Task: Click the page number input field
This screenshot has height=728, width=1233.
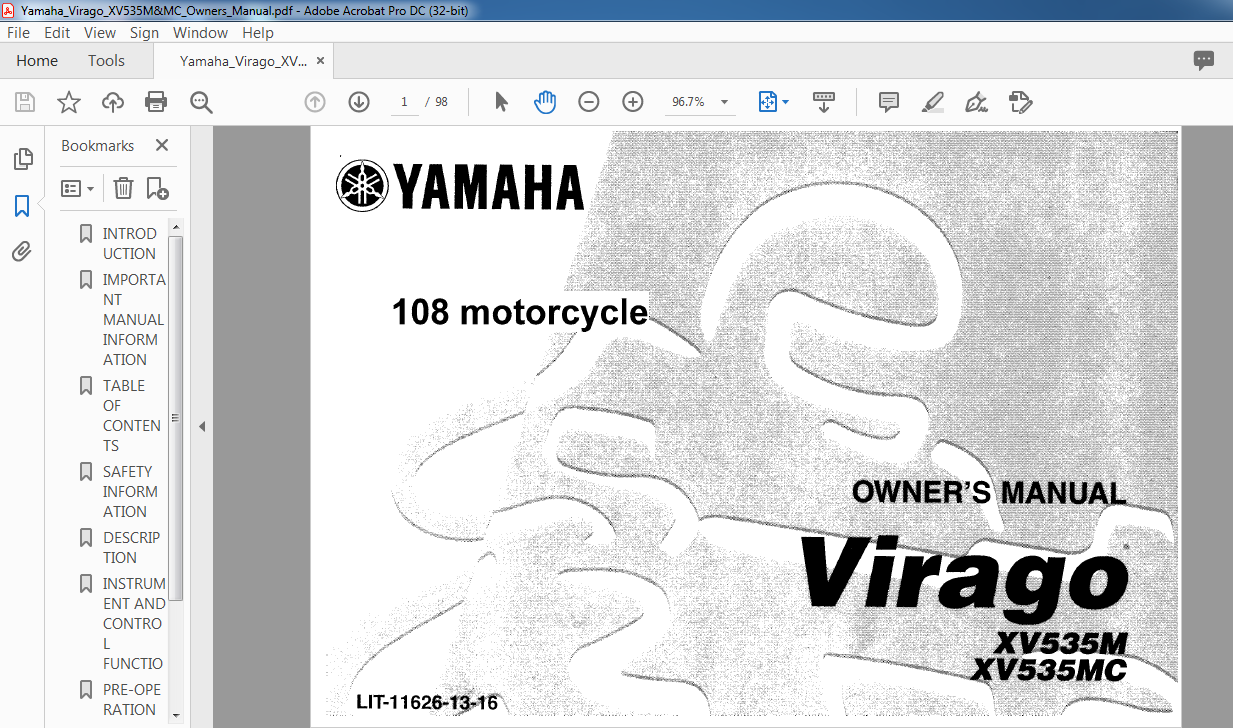Action: tap(404, 102)
